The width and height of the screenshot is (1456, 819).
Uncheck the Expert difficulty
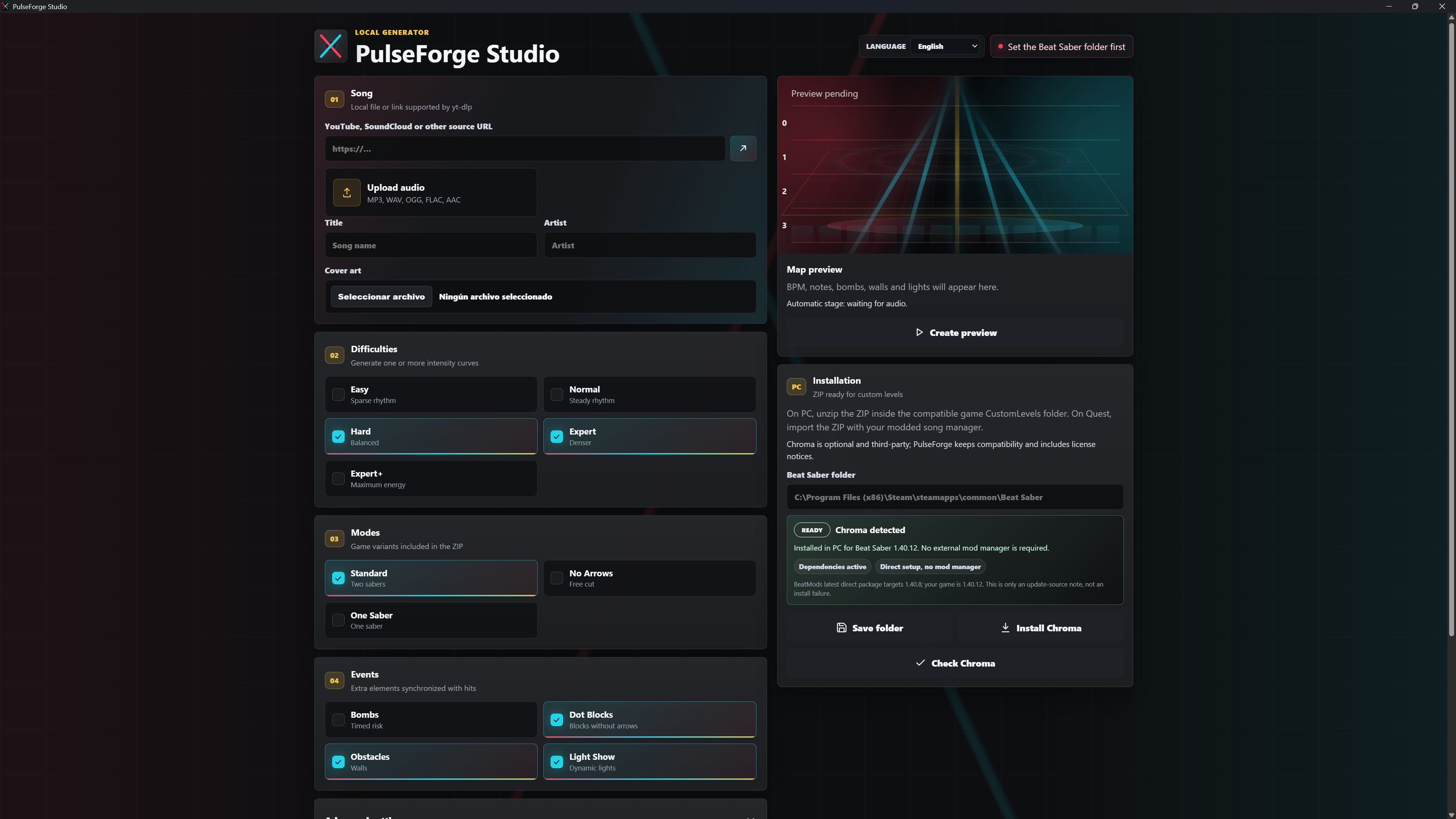point(557,436)
